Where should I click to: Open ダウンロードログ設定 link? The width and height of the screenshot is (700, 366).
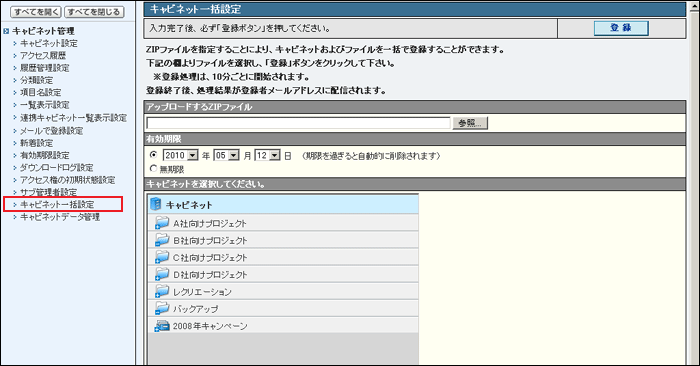pos(57,168)
